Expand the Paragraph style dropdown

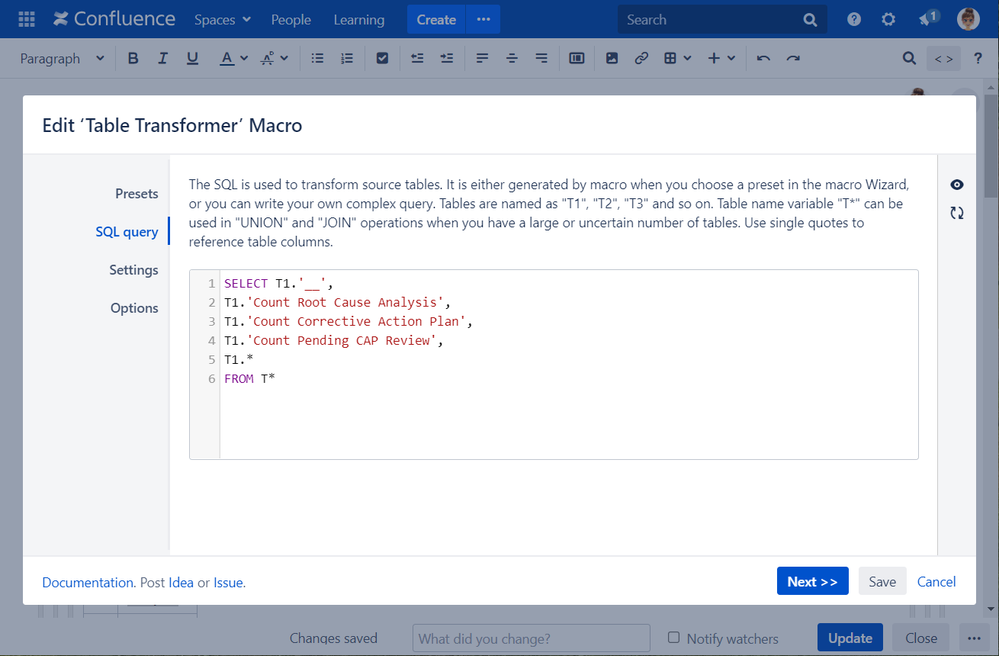click(62, 59)
